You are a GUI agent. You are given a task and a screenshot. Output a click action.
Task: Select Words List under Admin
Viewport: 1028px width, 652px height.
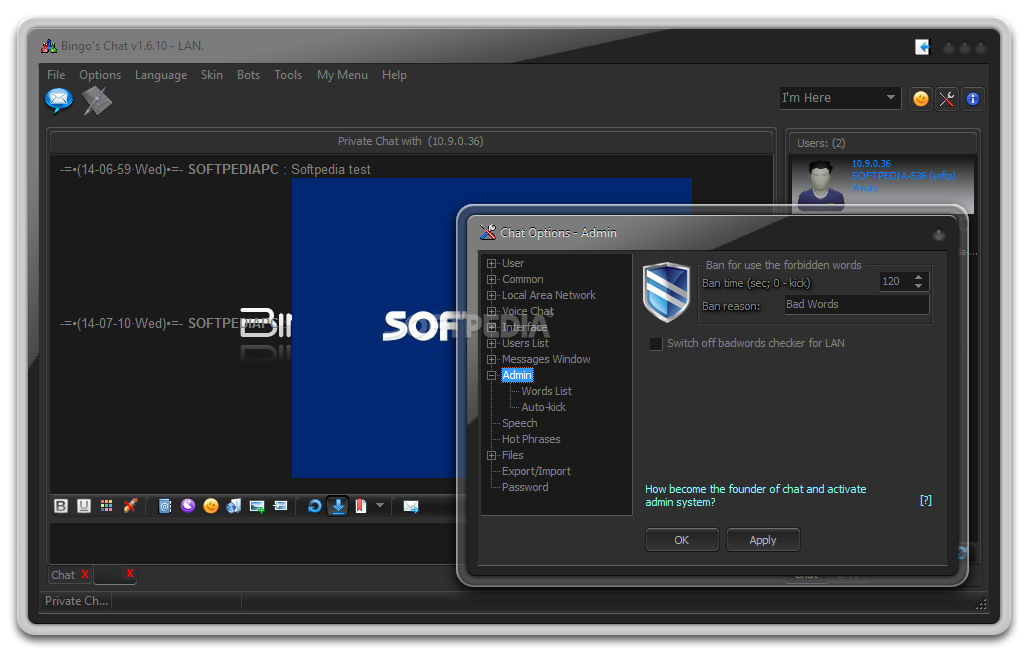[546, 391]
